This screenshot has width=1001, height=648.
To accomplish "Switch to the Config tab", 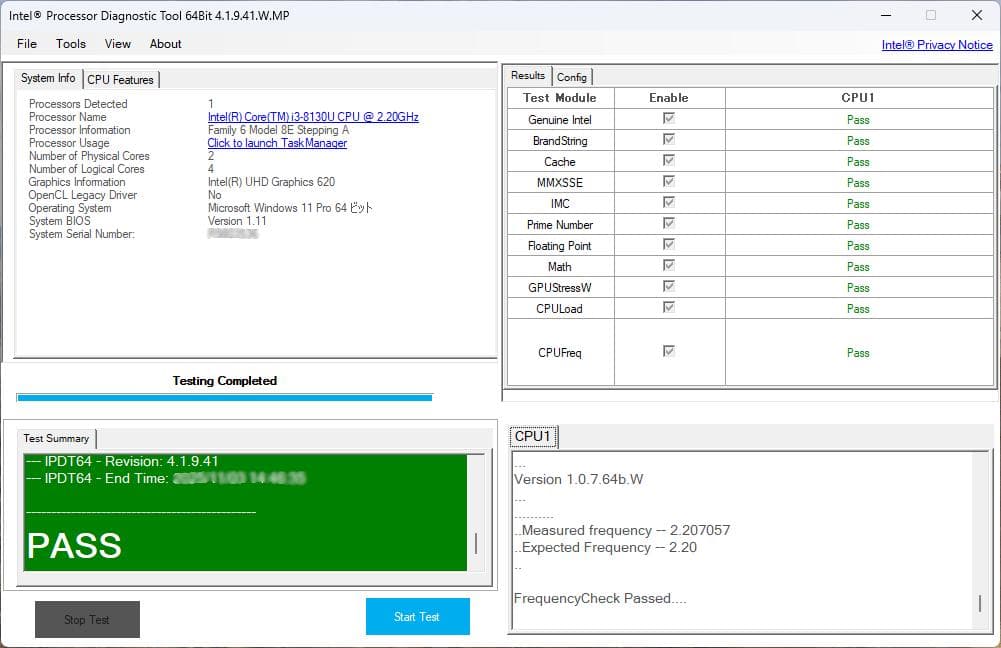I will coord(572,76).
